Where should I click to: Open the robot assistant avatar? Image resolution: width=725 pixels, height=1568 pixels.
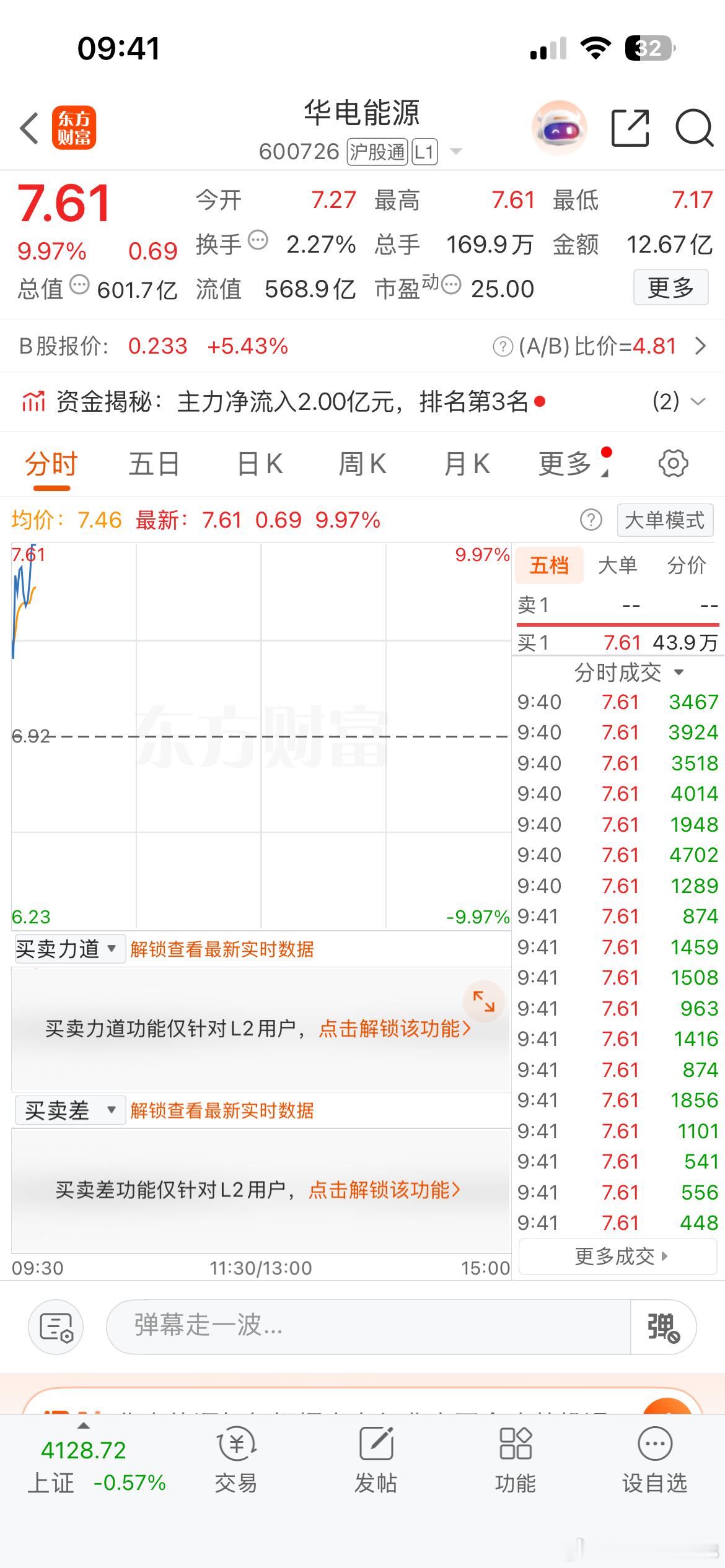click(559, 128)
